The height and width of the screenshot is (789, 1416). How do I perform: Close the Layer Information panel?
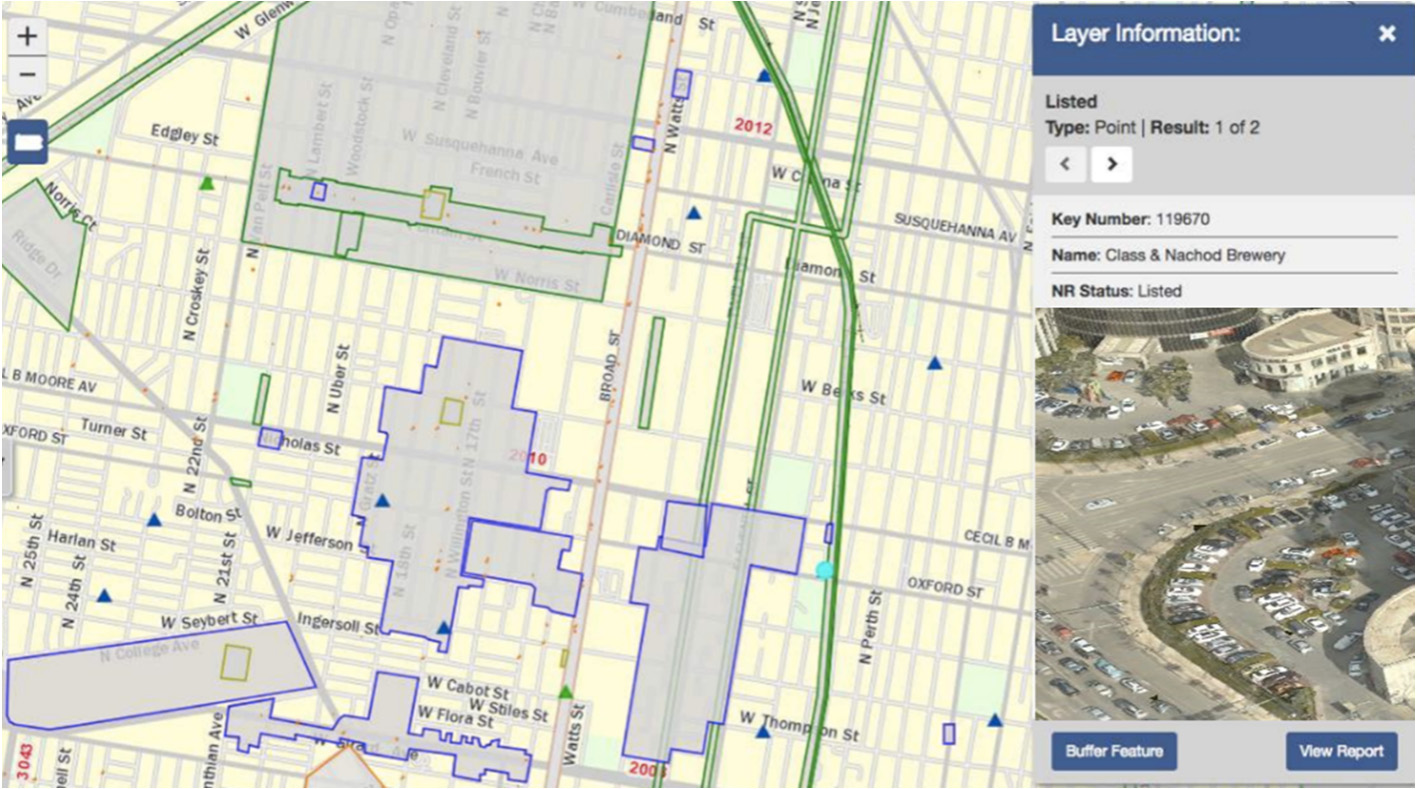coord(1386,34)
